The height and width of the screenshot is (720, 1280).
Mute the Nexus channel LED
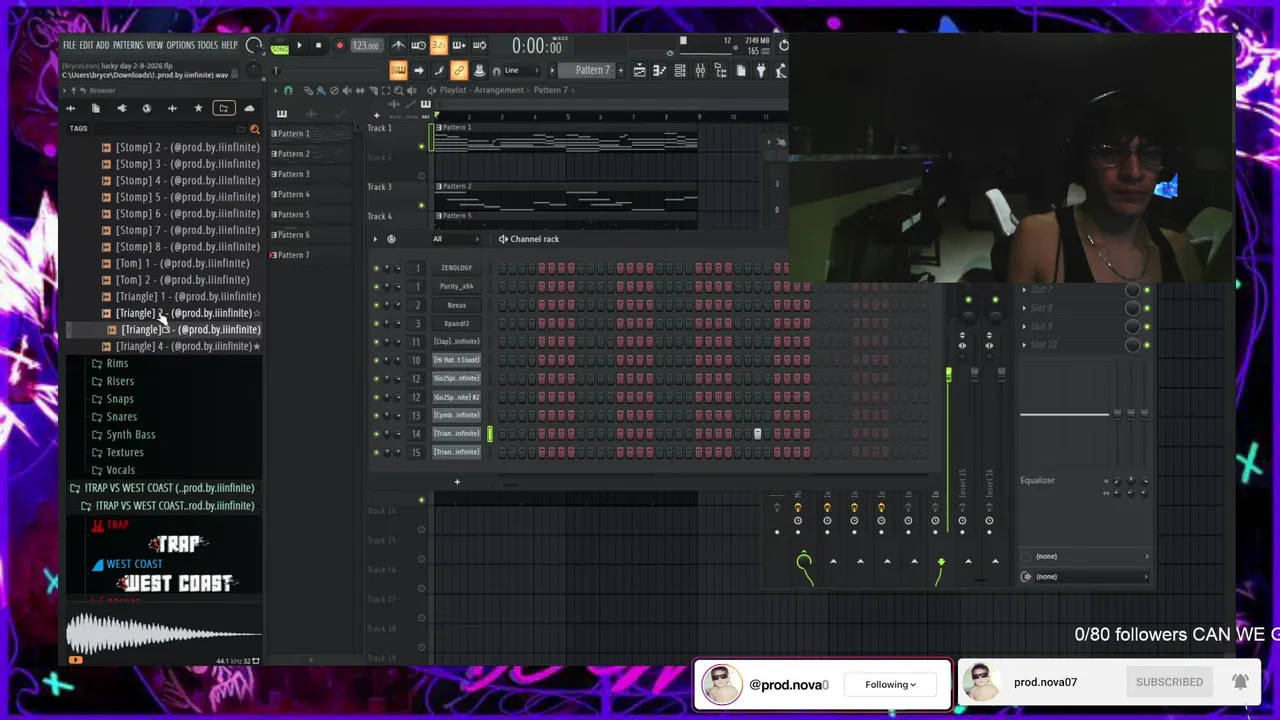coord(376,305)
